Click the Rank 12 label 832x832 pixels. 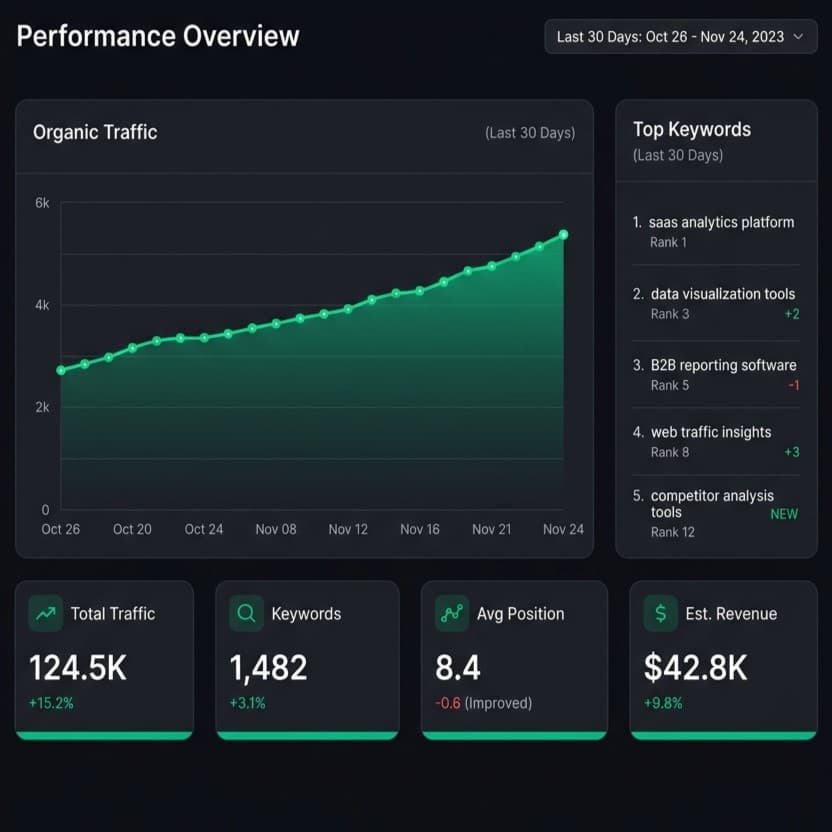tap(673, 532)
